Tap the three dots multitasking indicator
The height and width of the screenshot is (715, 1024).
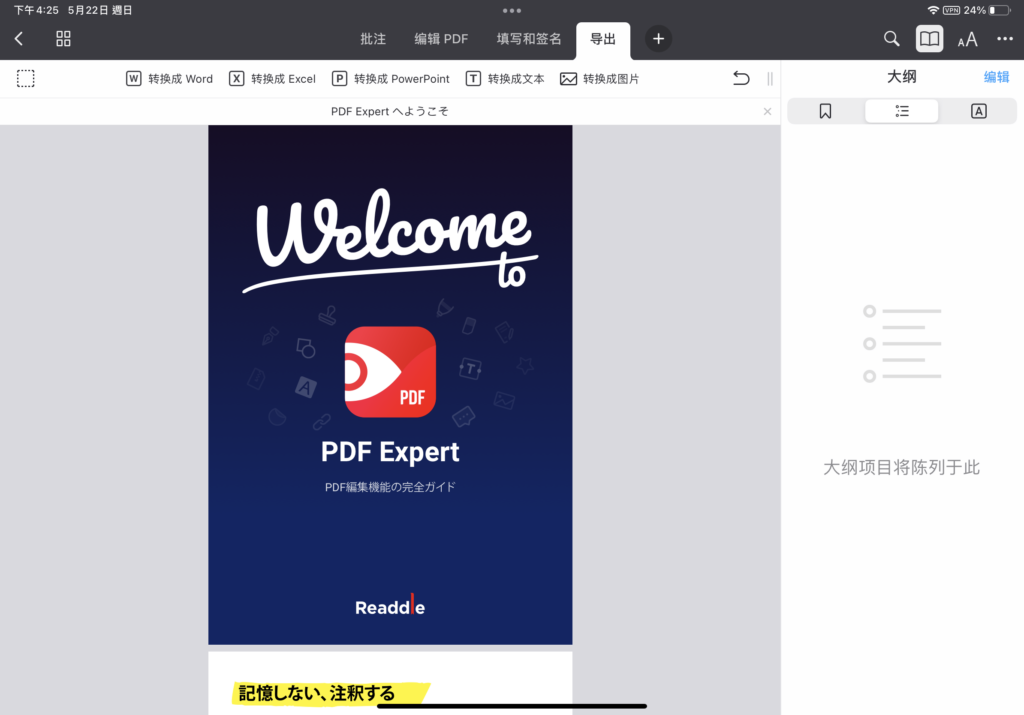[512, 10]
